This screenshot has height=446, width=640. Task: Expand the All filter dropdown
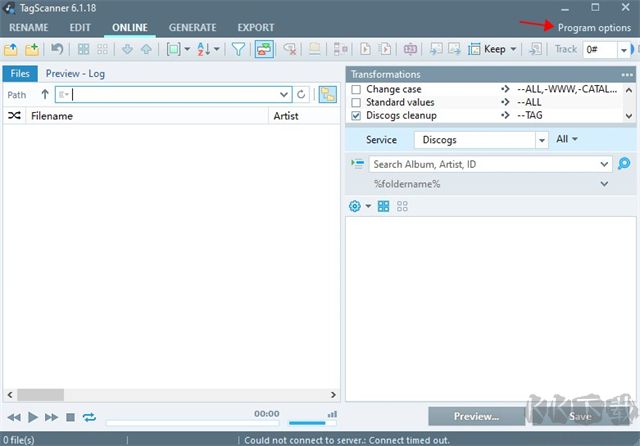coord(567,140)
